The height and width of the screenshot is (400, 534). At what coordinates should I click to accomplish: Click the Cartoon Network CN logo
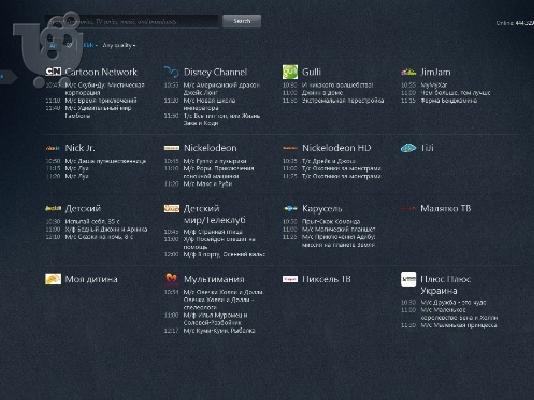(53, 71)
